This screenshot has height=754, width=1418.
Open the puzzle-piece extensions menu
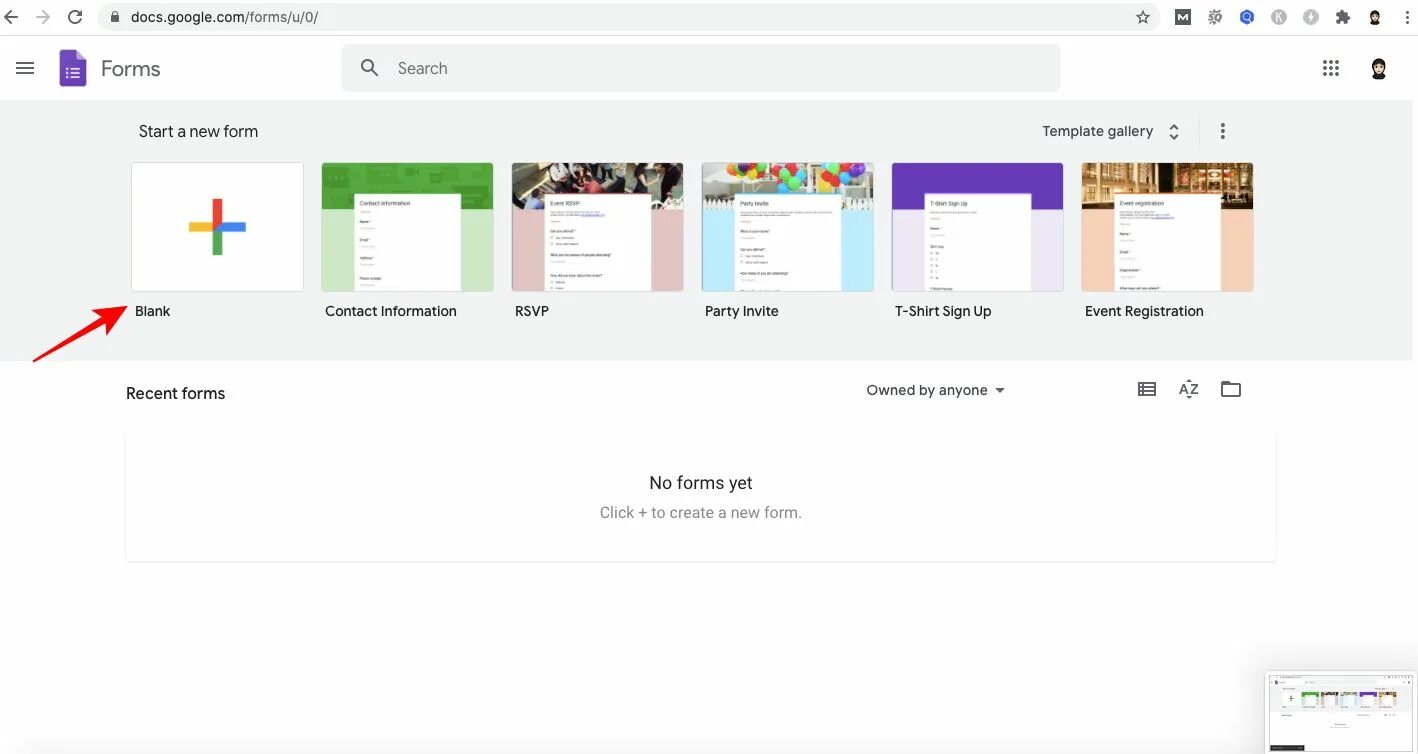point(1343,17)
